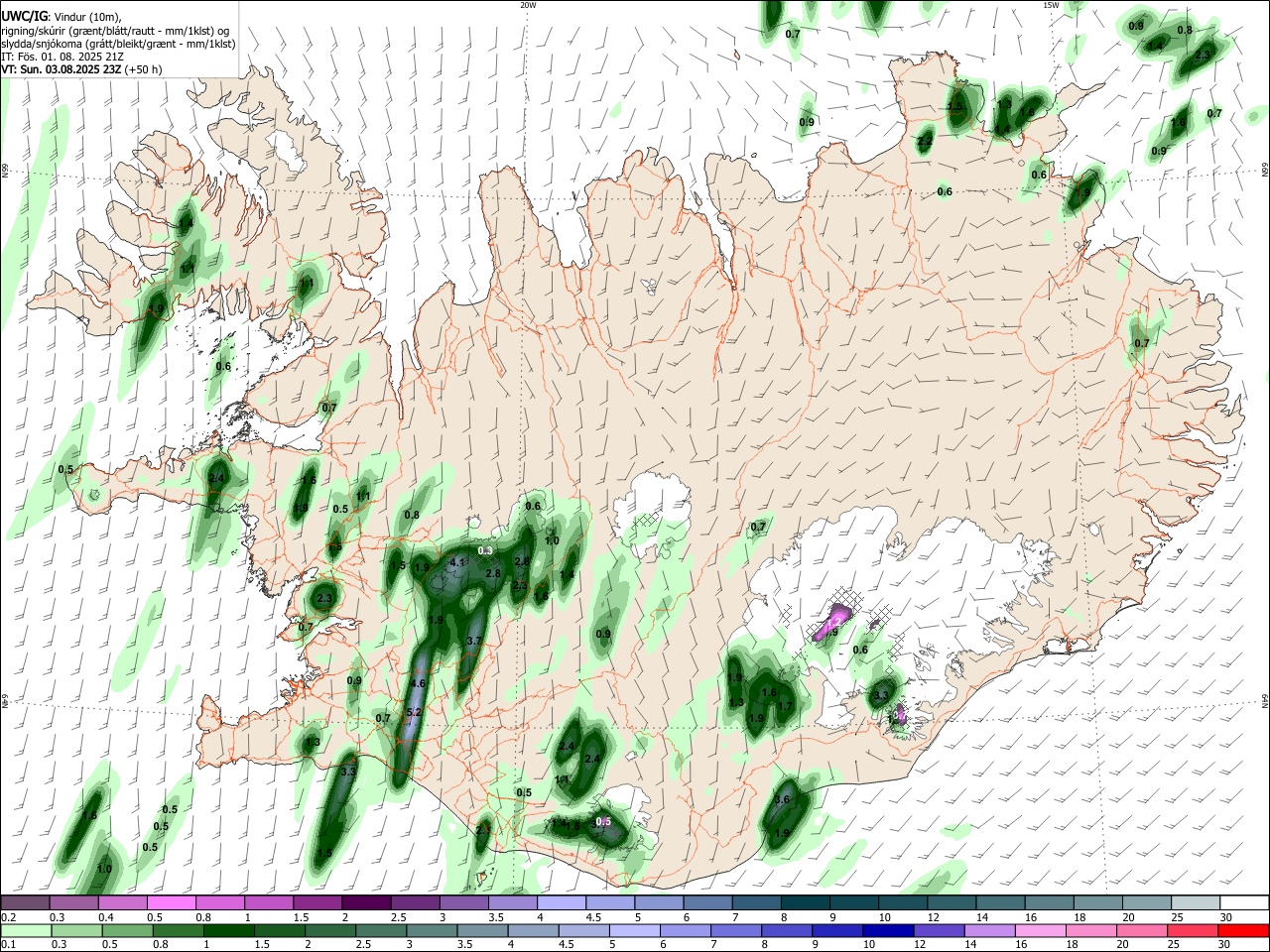This screenshot has width=1270, height=952.
Task: Click the 3.6 rainfall value near south coast
Action: click(x=782, y=799)
